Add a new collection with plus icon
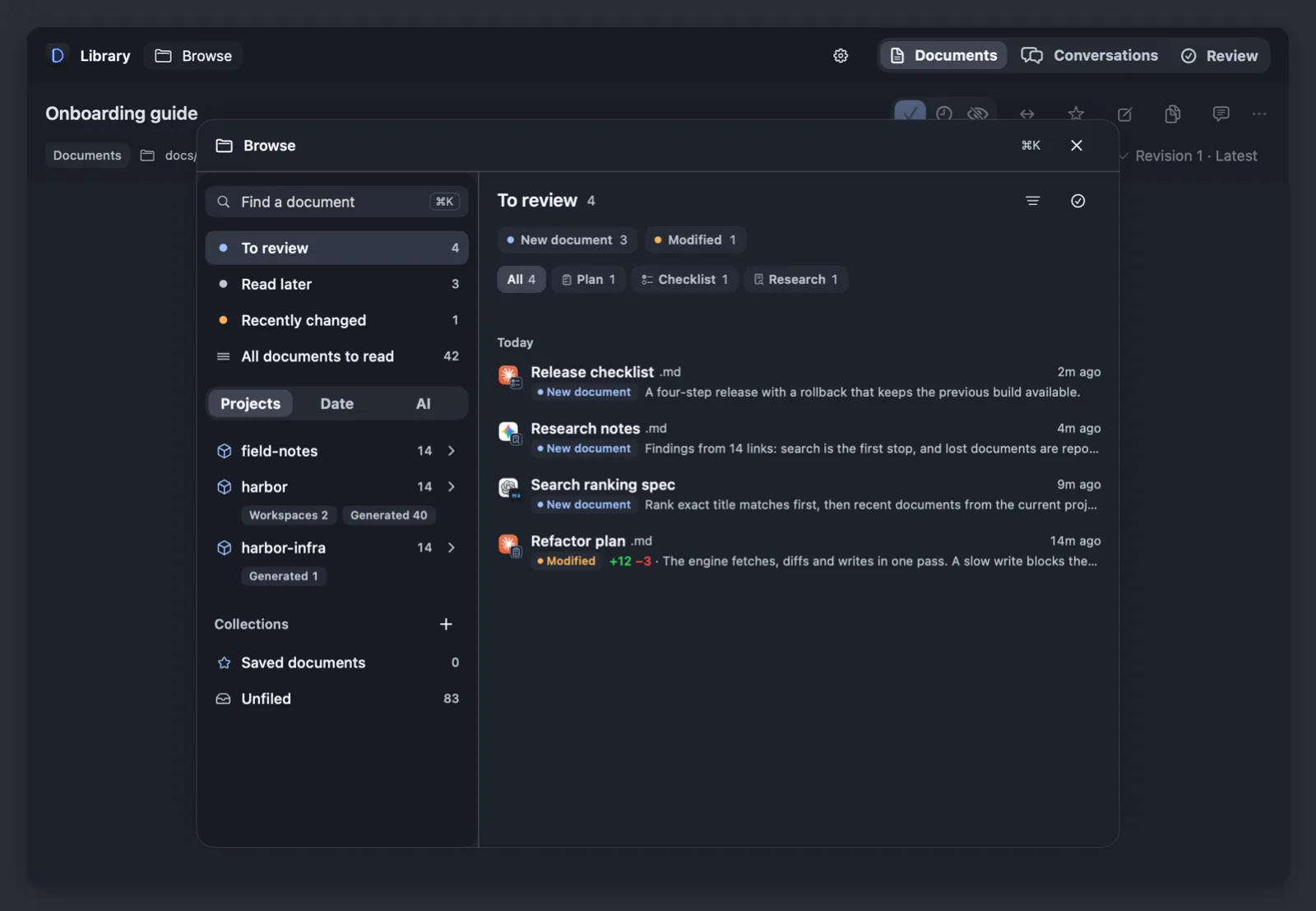Image resolution: width=1316 pixels, height=911 pixels. click(x=446, y=625)
